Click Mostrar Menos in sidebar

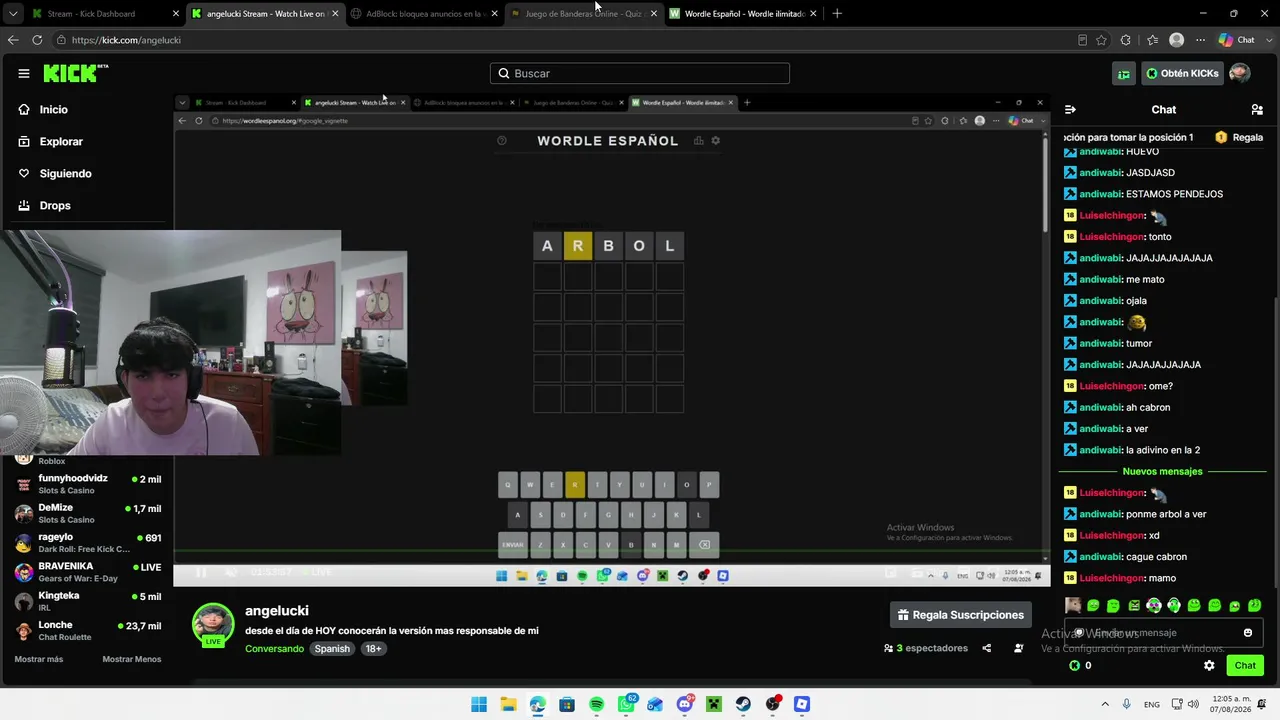[131, 659]
